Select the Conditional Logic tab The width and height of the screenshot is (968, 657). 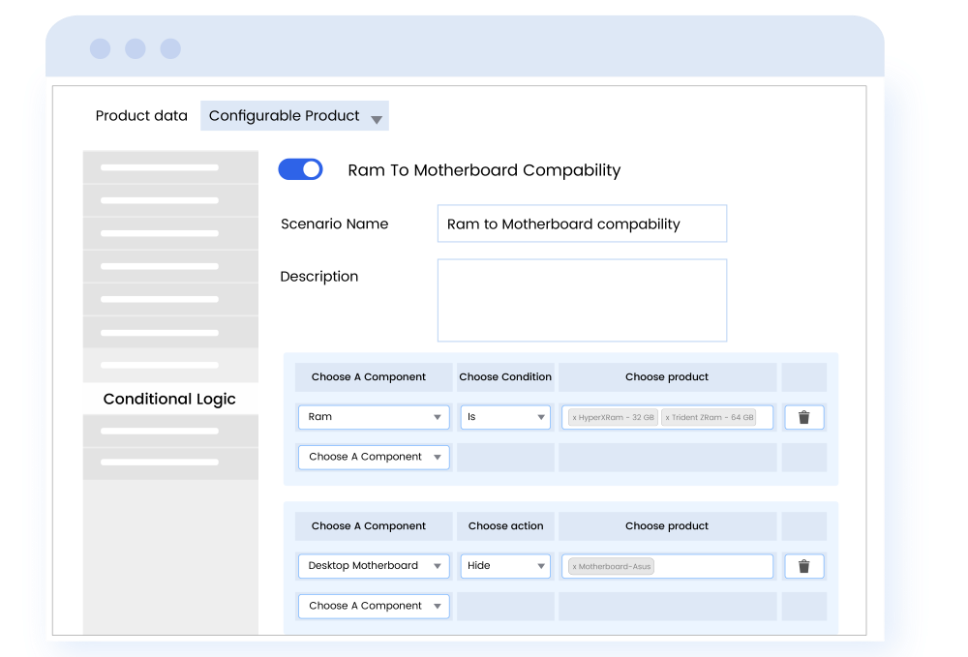click(x=170, y=399)
